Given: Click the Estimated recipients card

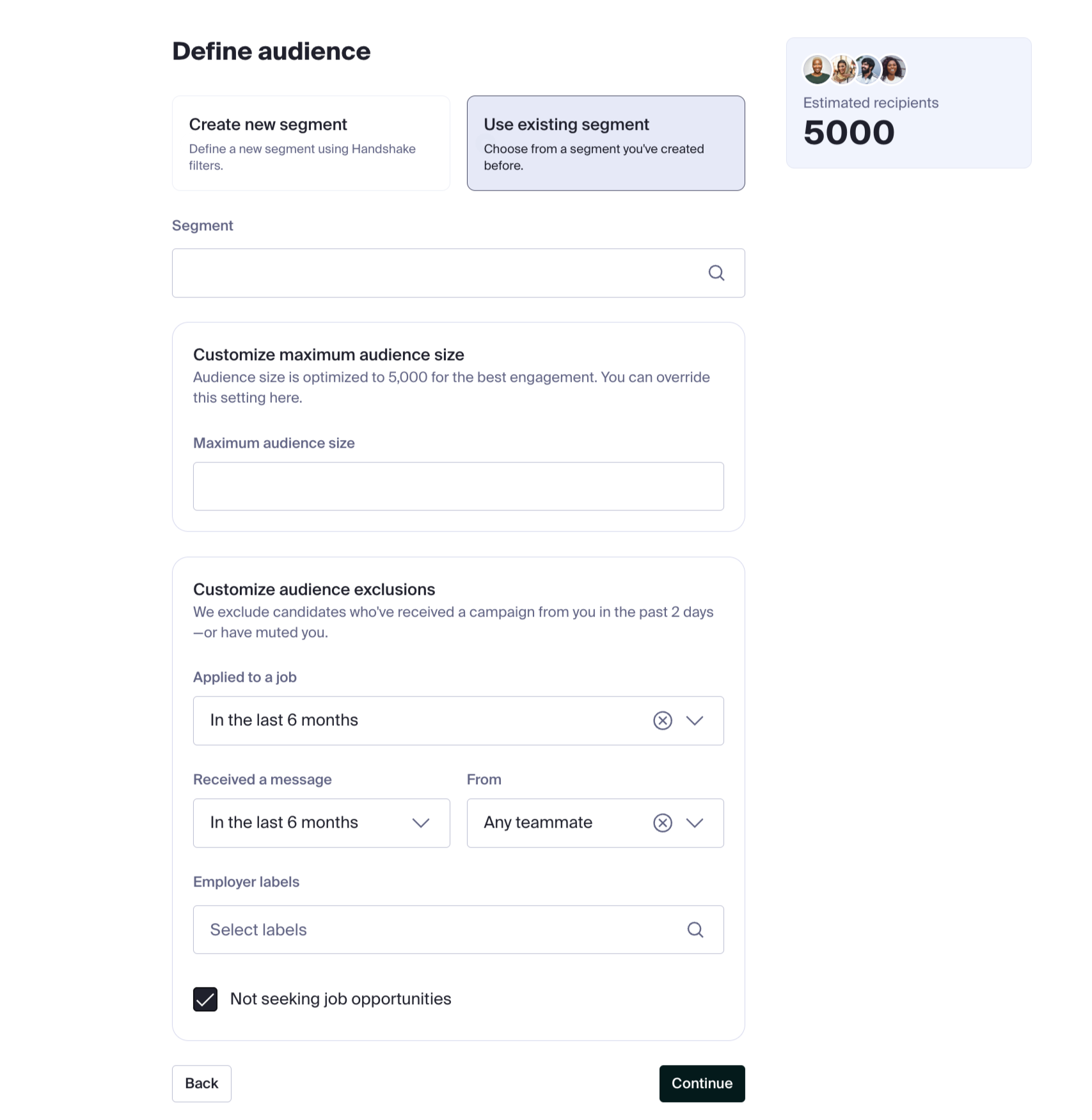Looking at the screenshot, I should pyautogui.click(x=908, y=103).
